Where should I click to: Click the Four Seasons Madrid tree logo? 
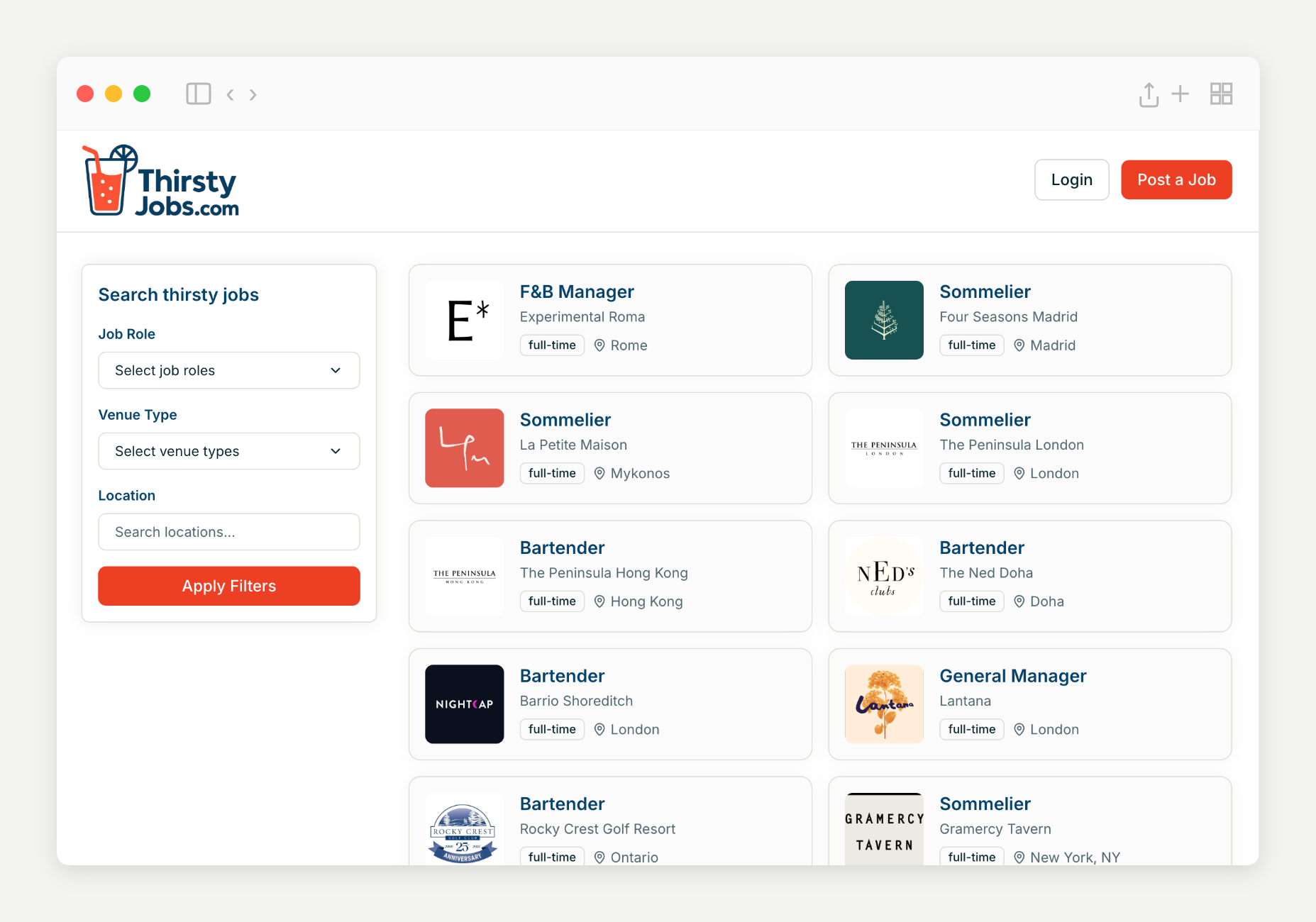click(884, 320)
